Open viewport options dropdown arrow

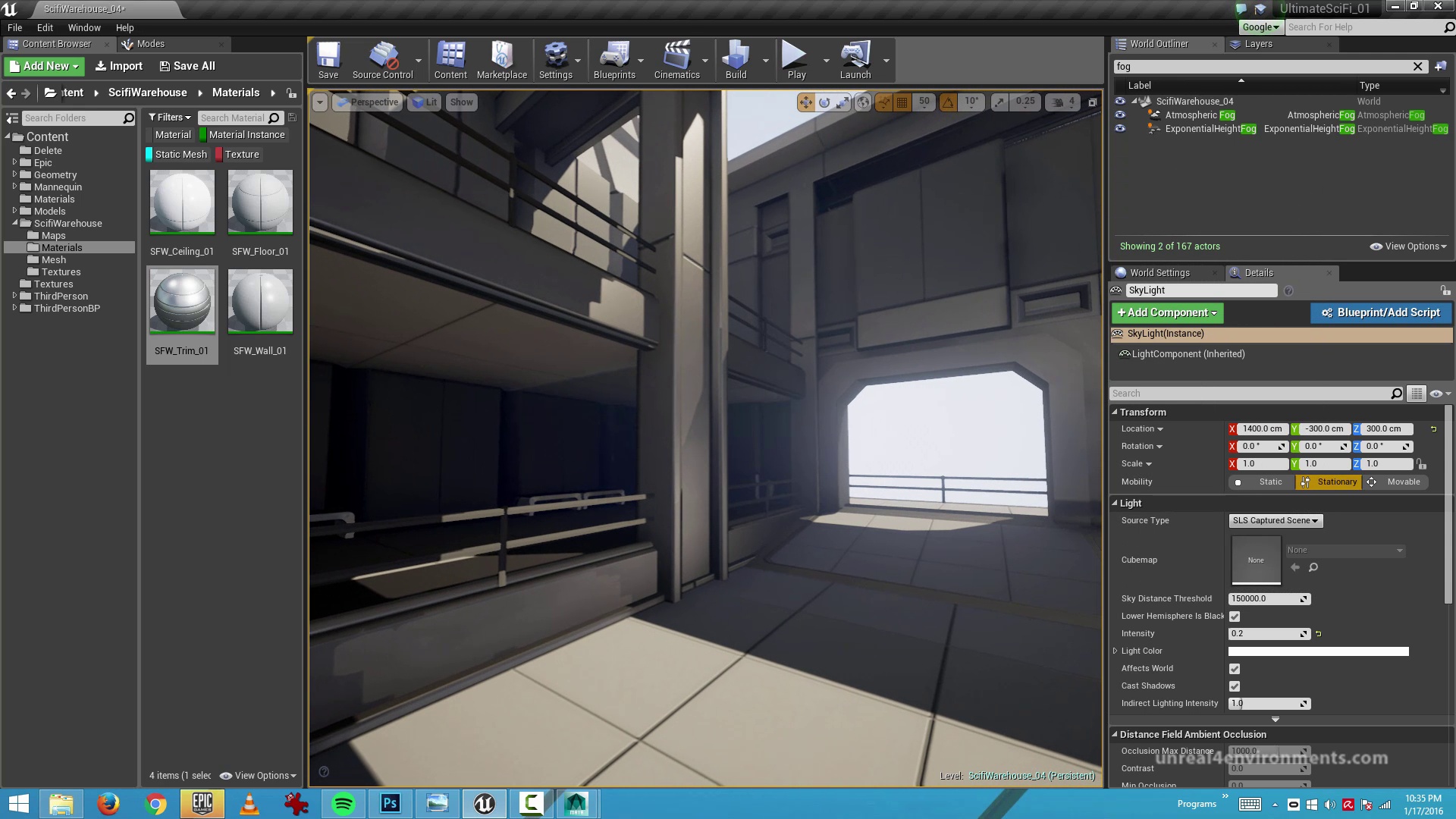coord(320,102)
